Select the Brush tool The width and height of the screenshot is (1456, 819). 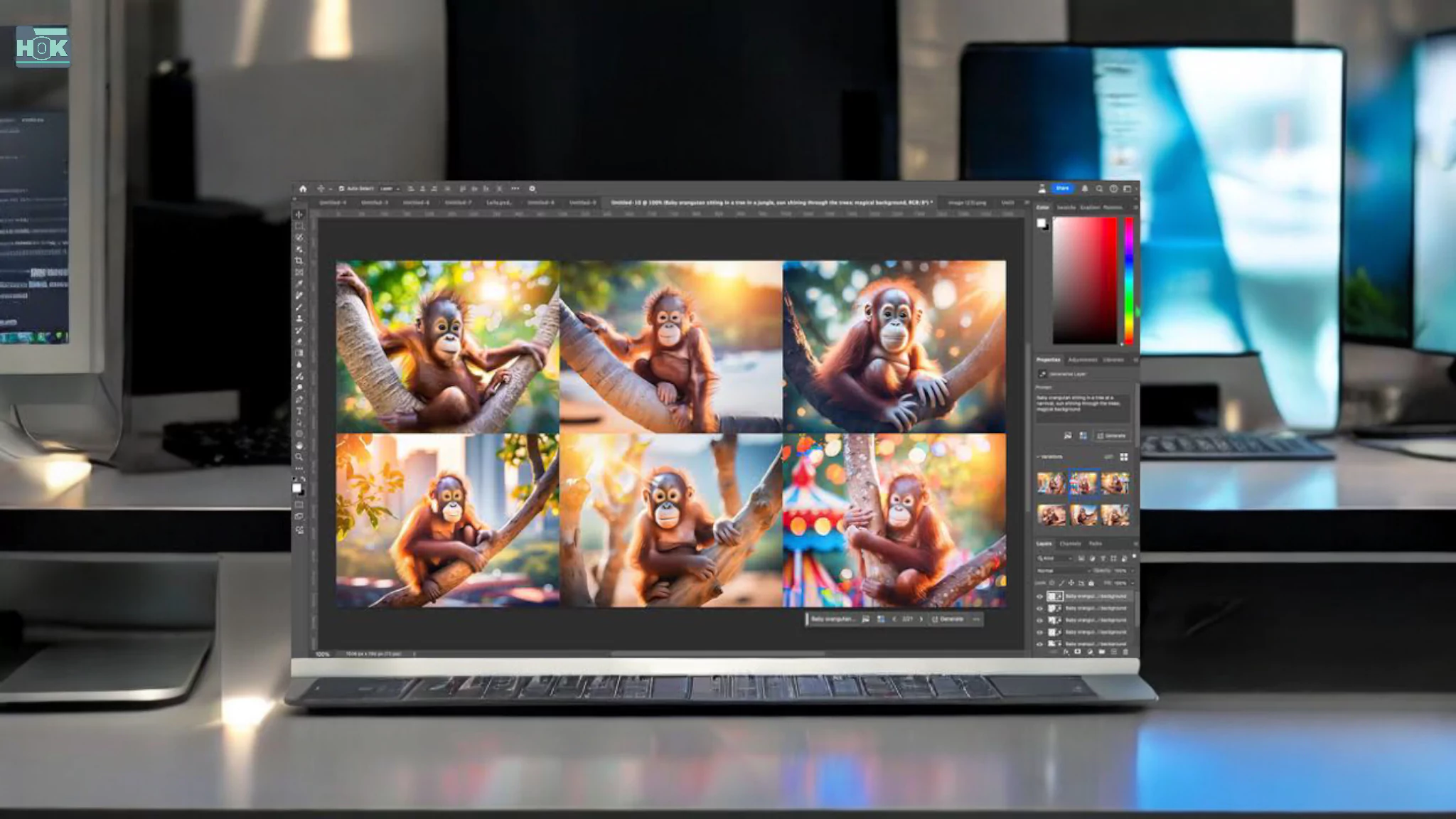(x=299, y=307)
